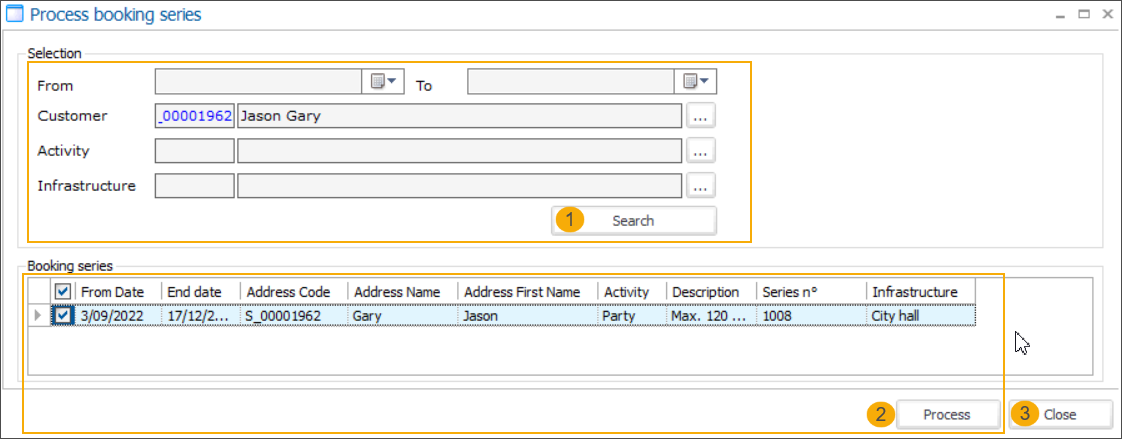
Task: Open the Customer lookup ellipsis button
Action: click(x=701, y=116)
